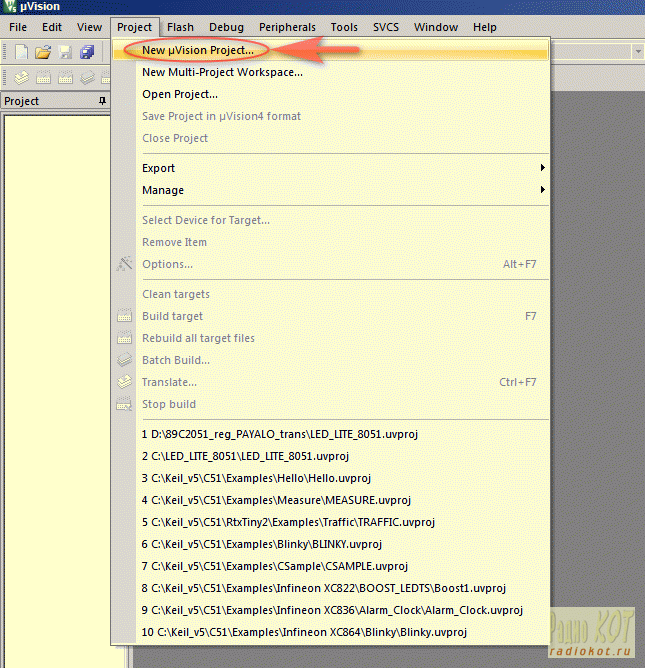Open the SVCS menu
Image resolution: width=645 pixels, height=668 pixels.
click(x=386, y=27)
